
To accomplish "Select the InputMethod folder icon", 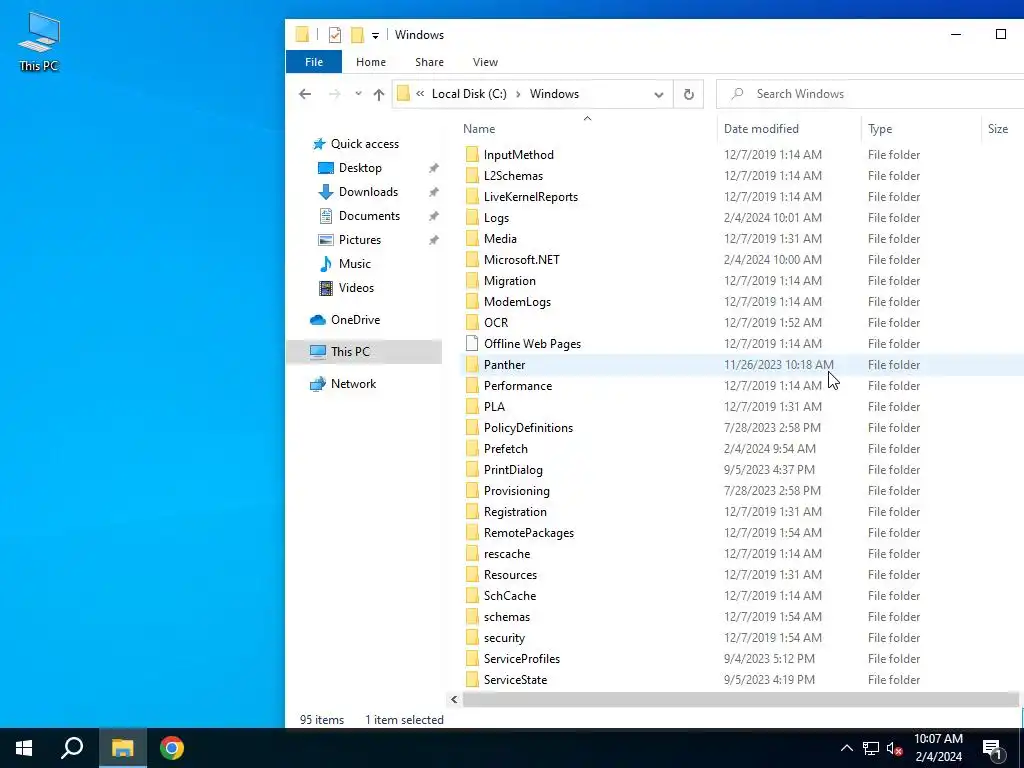I will 472,155.
